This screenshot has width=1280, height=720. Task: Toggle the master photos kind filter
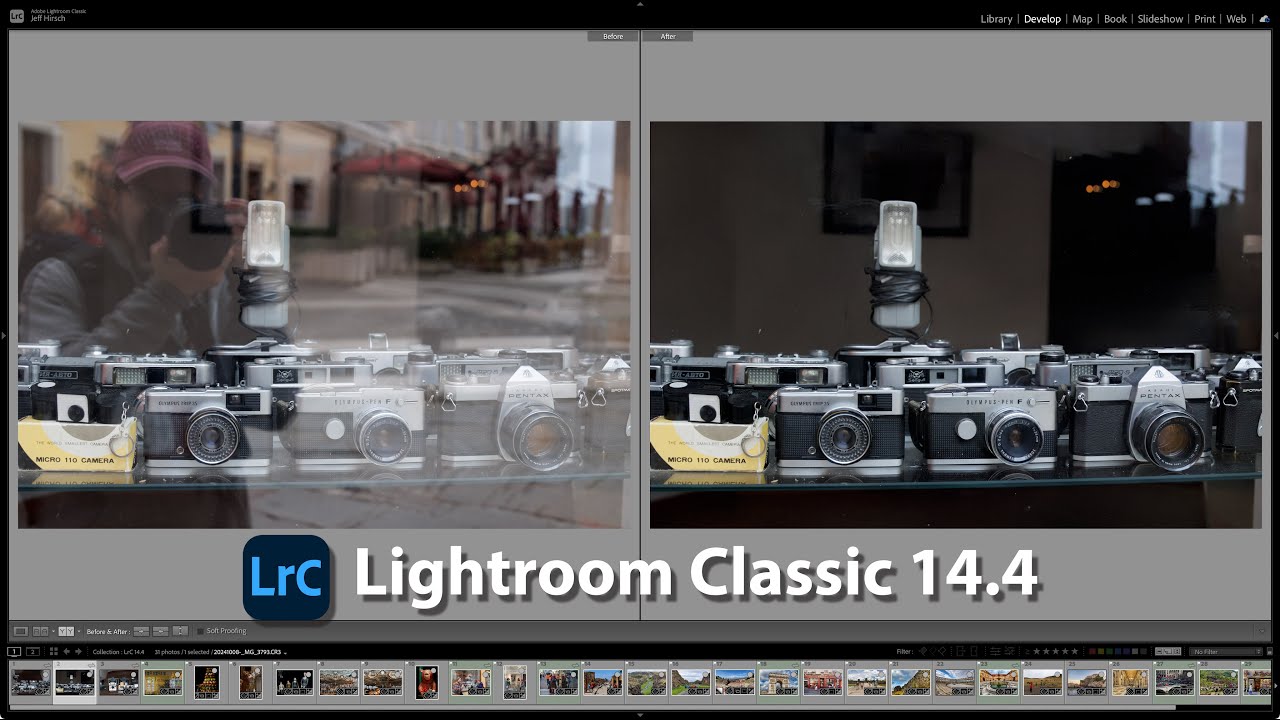pos(1159,652)
